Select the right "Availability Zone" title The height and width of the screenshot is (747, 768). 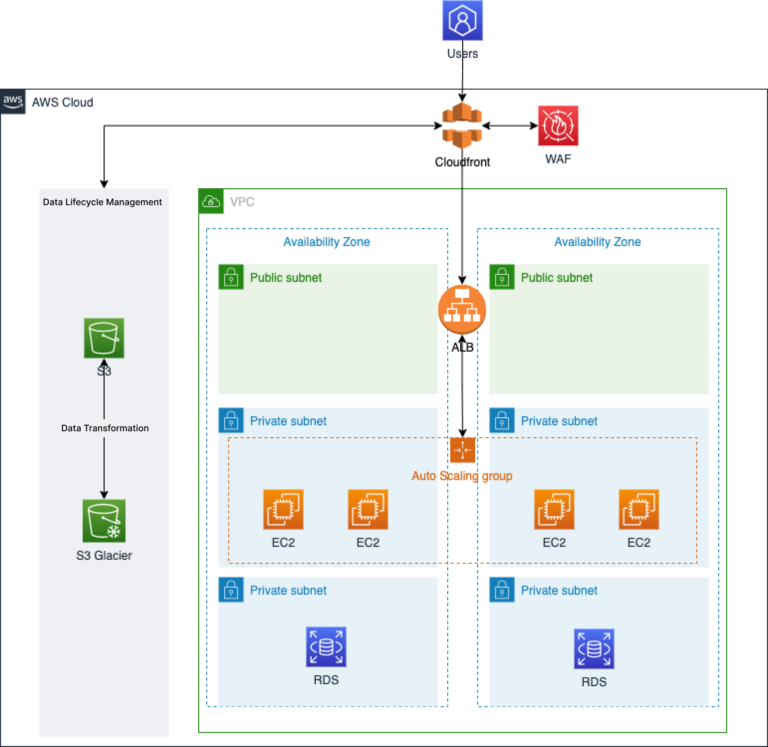coord(598,241)
